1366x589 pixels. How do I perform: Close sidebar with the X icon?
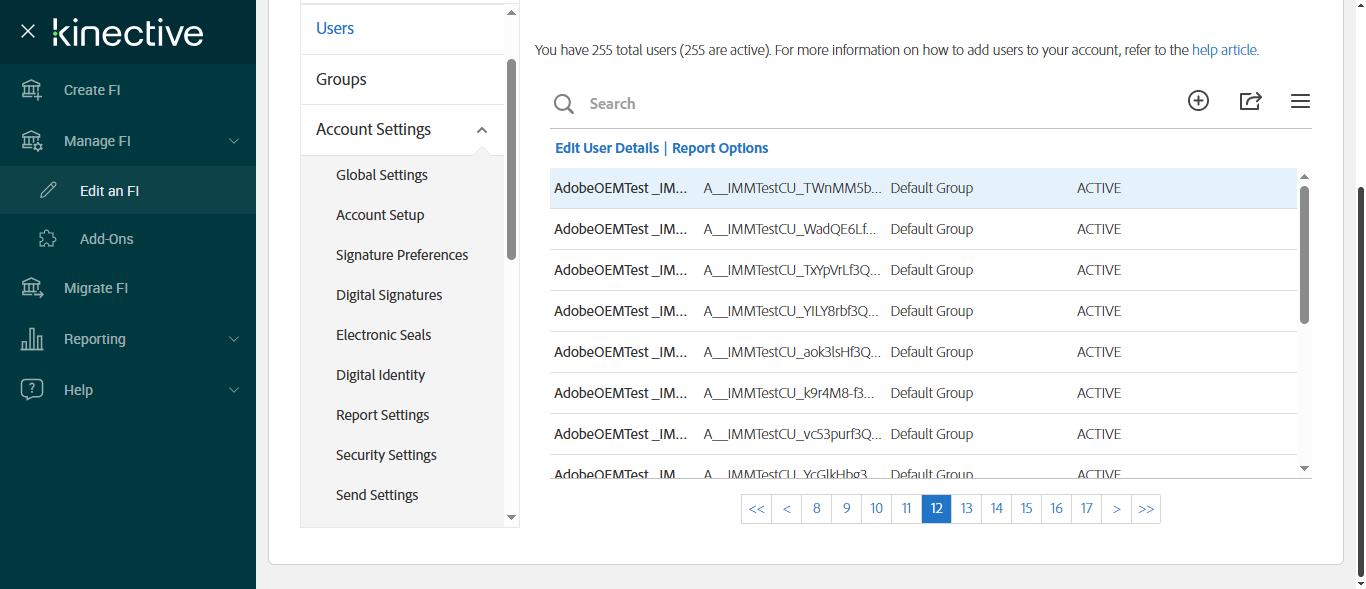(x=28, y=32)
